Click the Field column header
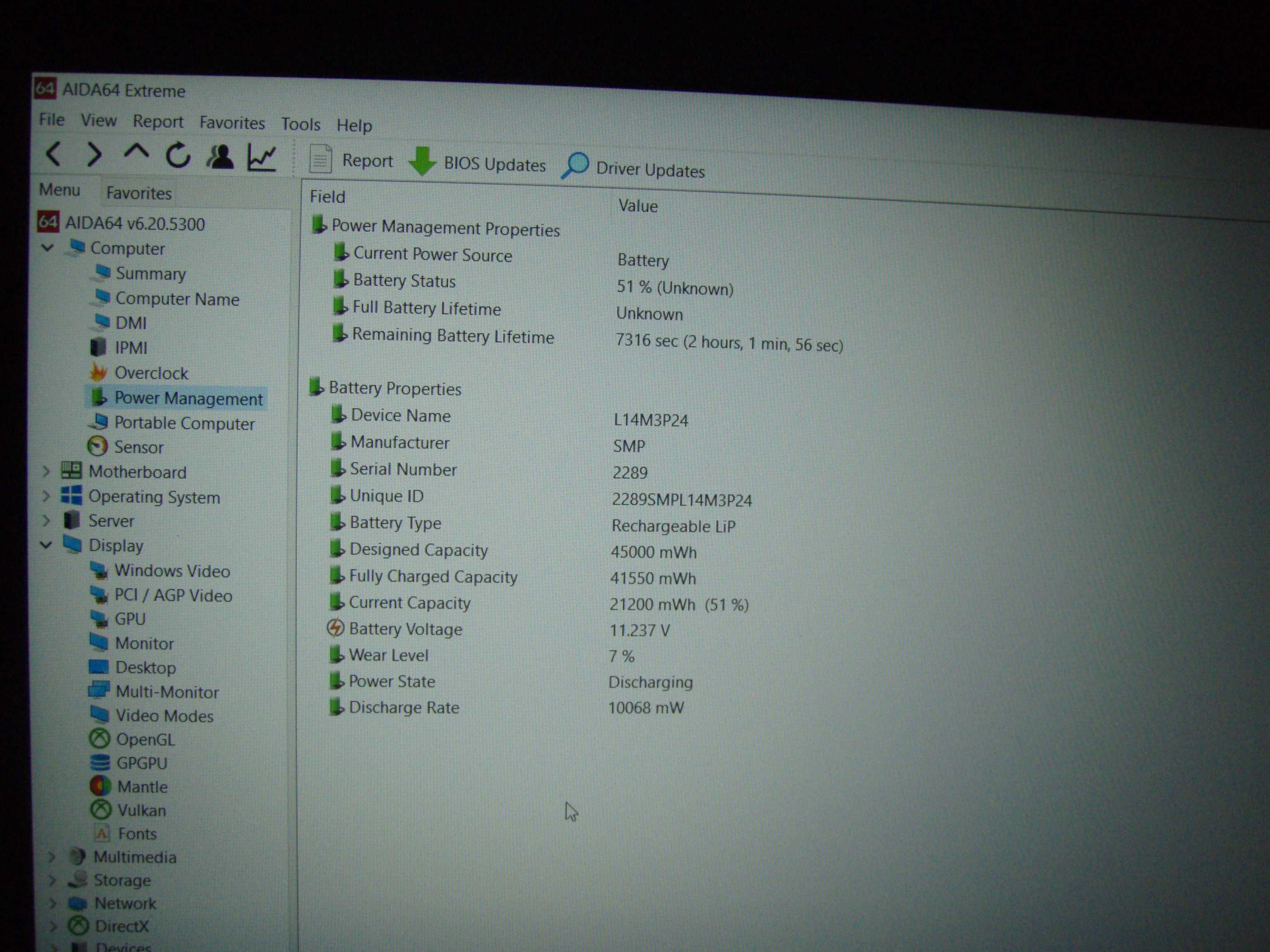 328,197
